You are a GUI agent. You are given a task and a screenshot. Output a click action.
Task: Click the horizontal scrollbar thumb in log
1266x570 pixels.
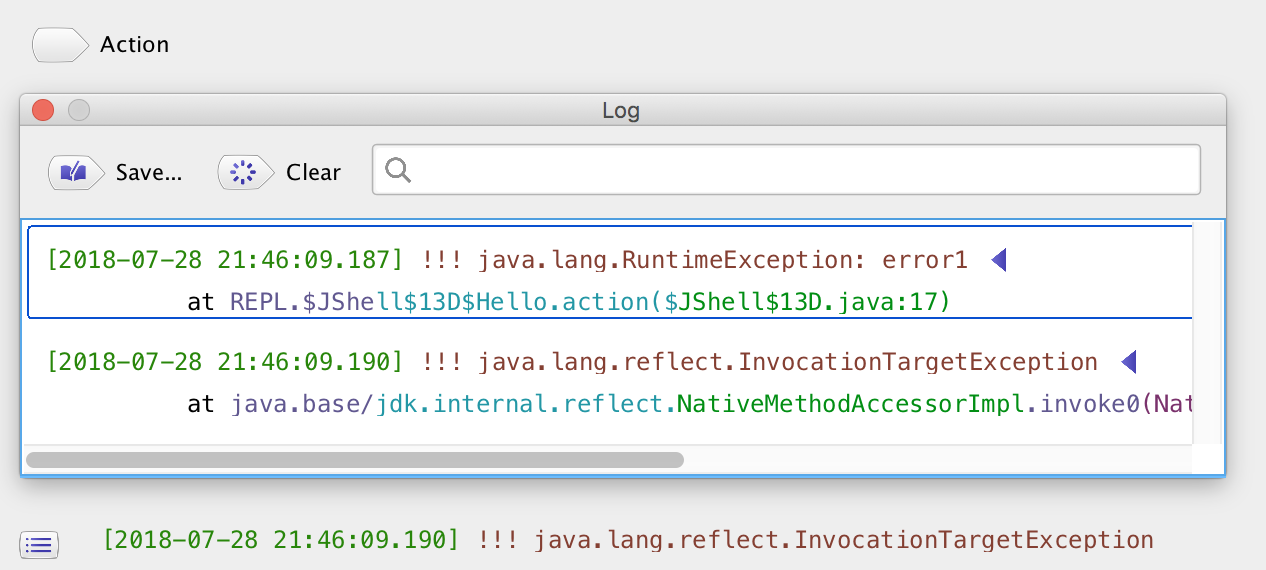pyautogui.click(x=355, y=460)
